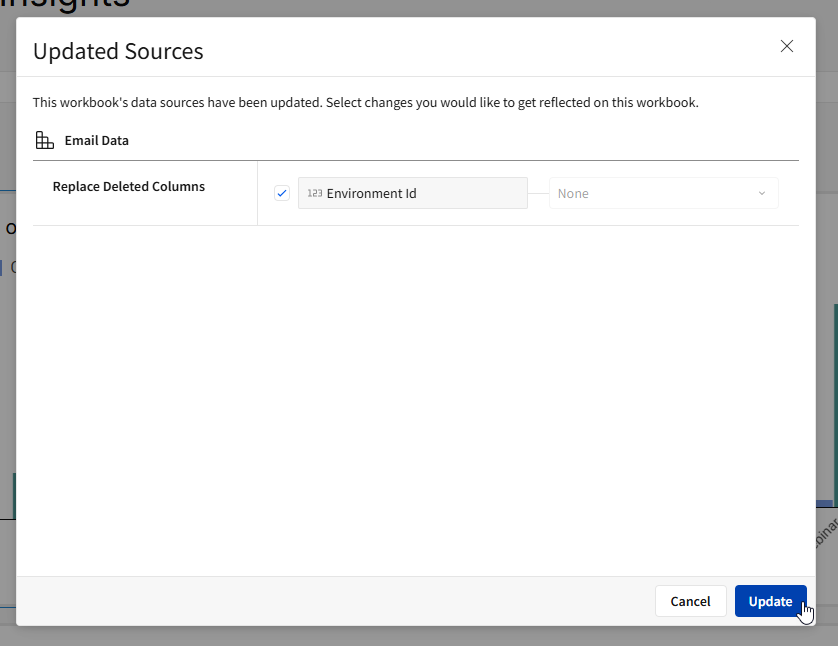Screen dimensions: 838x646
Task: Click the Email Data source label
Action: coord(97,141)
